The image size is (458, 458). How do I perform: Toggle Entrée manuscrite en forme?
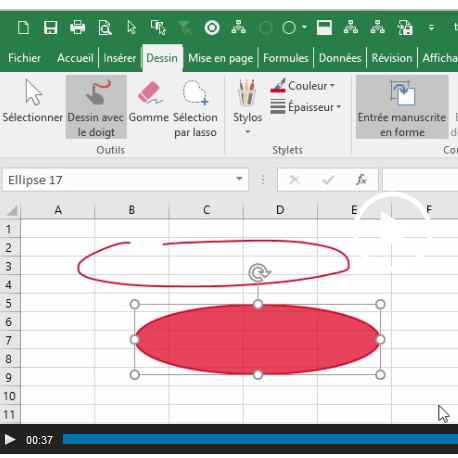coord(402,107)
